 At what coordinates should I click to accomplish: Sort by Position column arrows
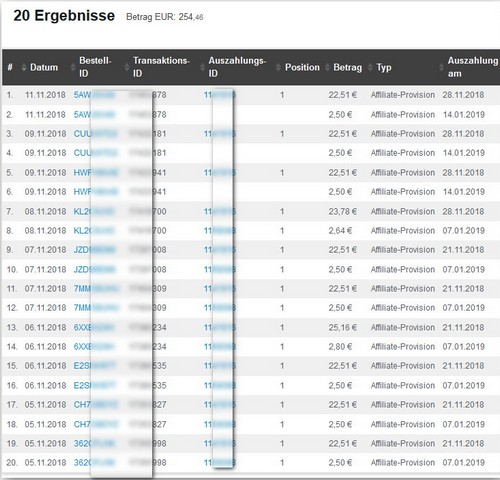pos(278,68)
